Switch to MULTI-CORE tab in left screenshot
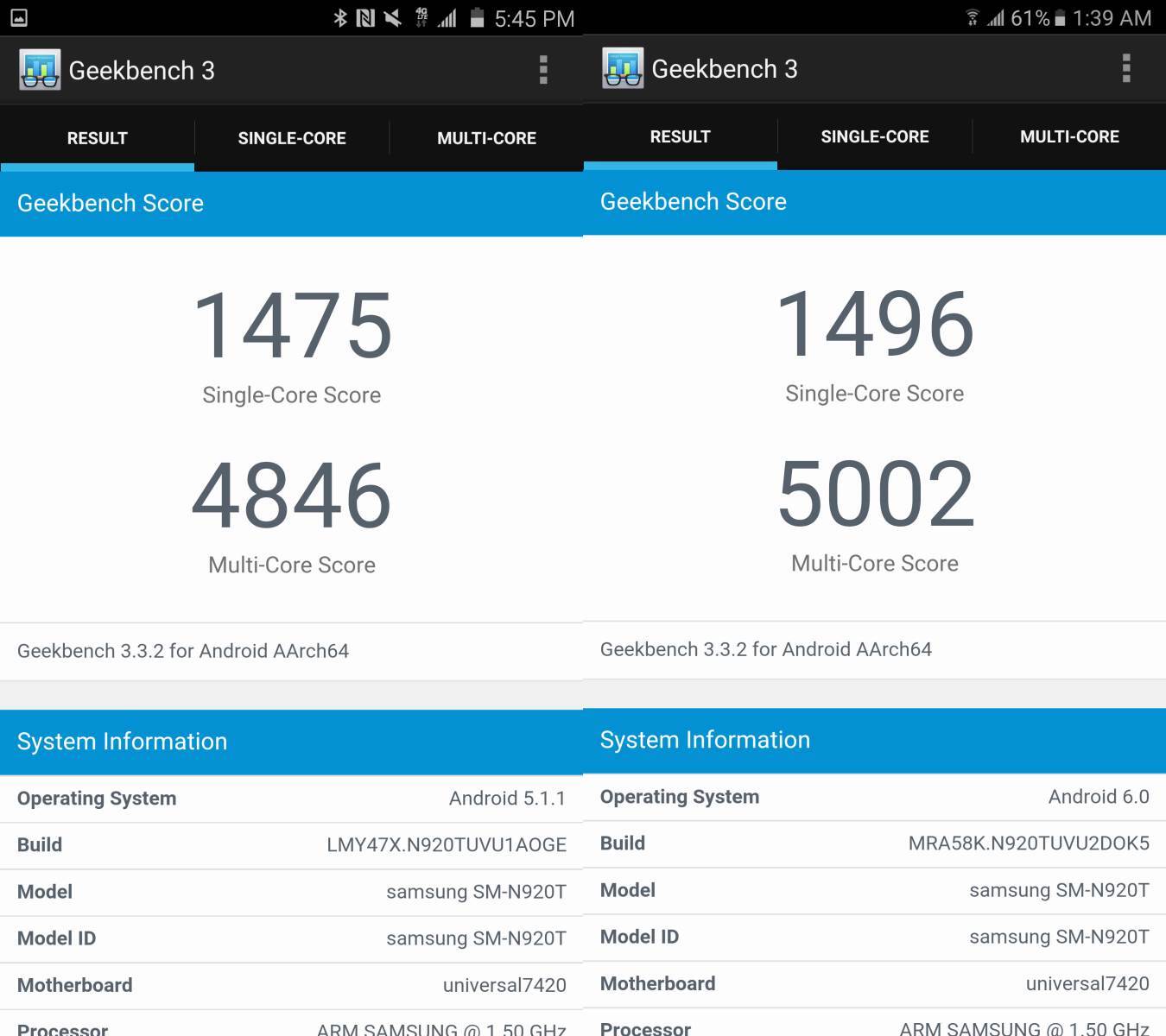 click(x=486, y=138)
